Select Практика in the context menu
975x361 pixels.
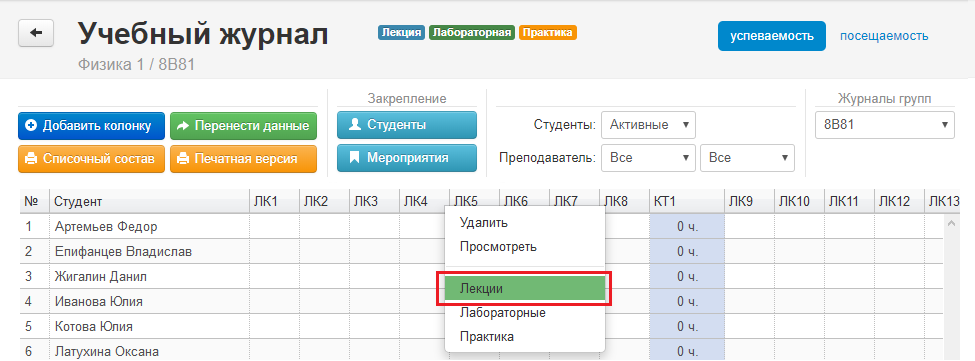pos(525,337)
